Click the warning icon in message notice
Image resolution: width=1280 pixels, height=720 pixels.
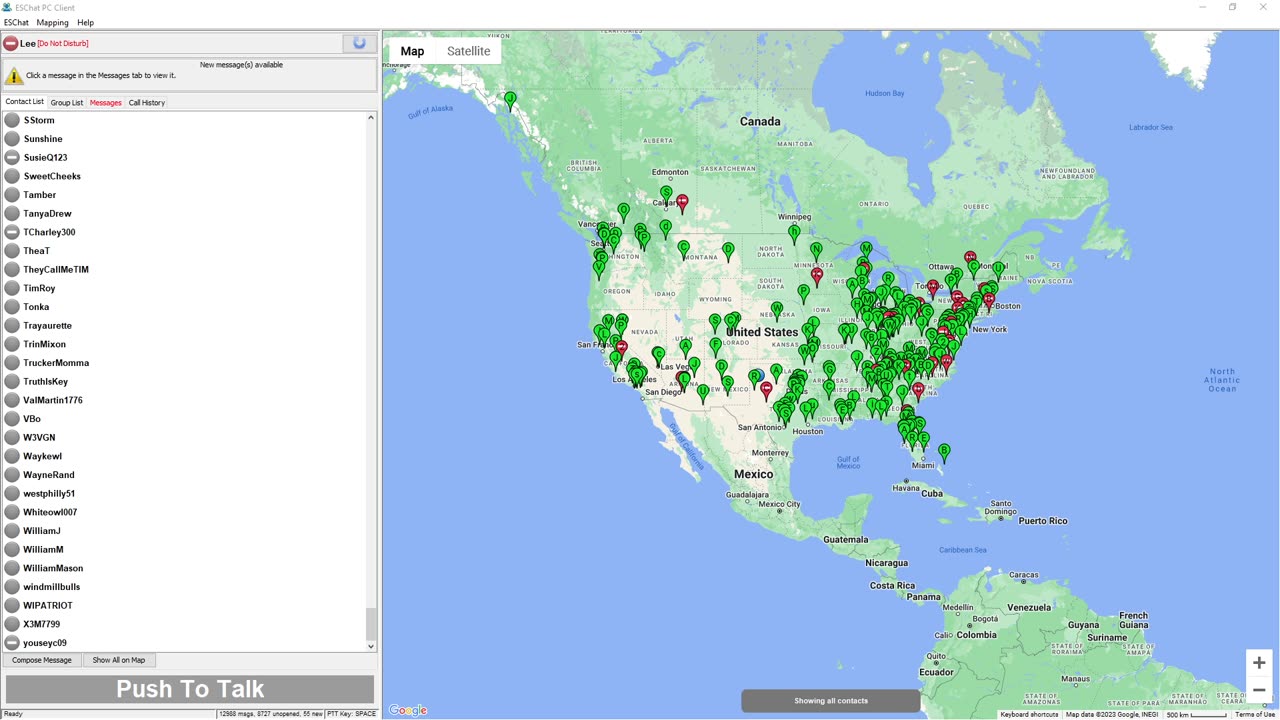[x=14, y=76]
